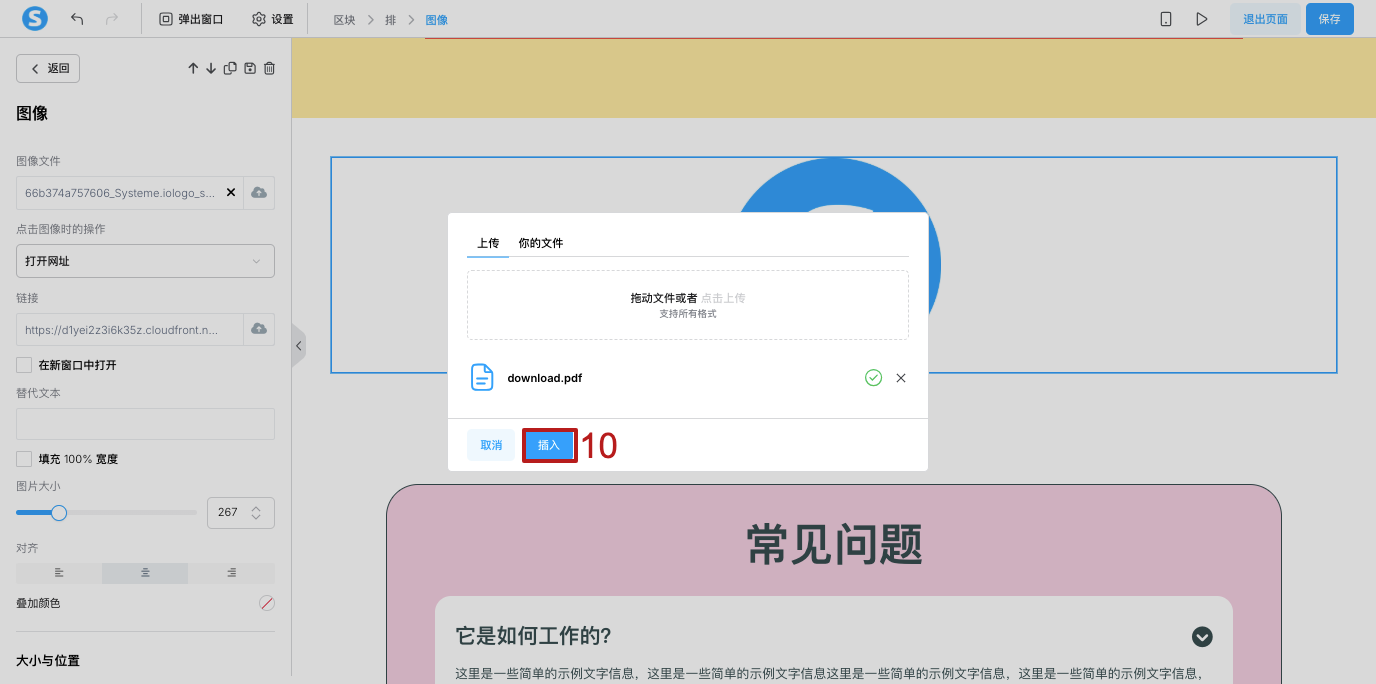Image resolution: width=1376 pixels, height=684 pixels.
Task: Switch to mobile preview icon
Action: pos(1166,19)
